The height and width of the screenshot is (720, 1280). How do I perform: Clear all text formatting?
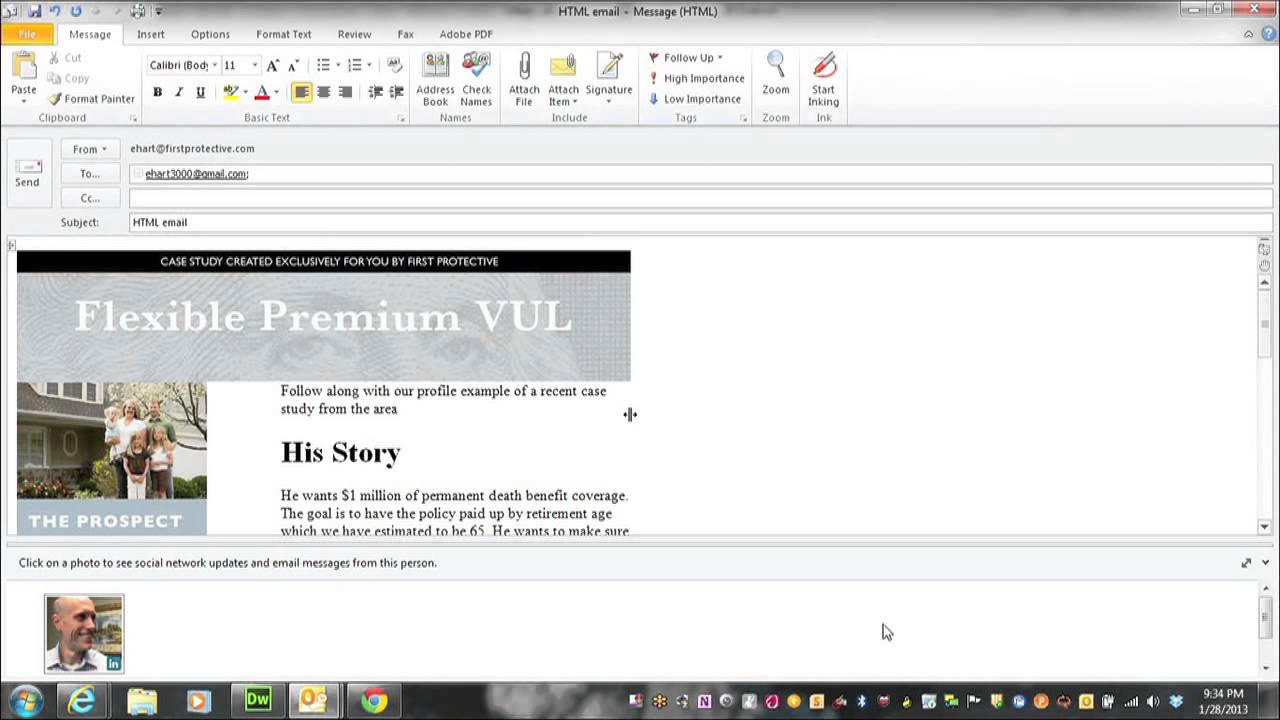394,65
